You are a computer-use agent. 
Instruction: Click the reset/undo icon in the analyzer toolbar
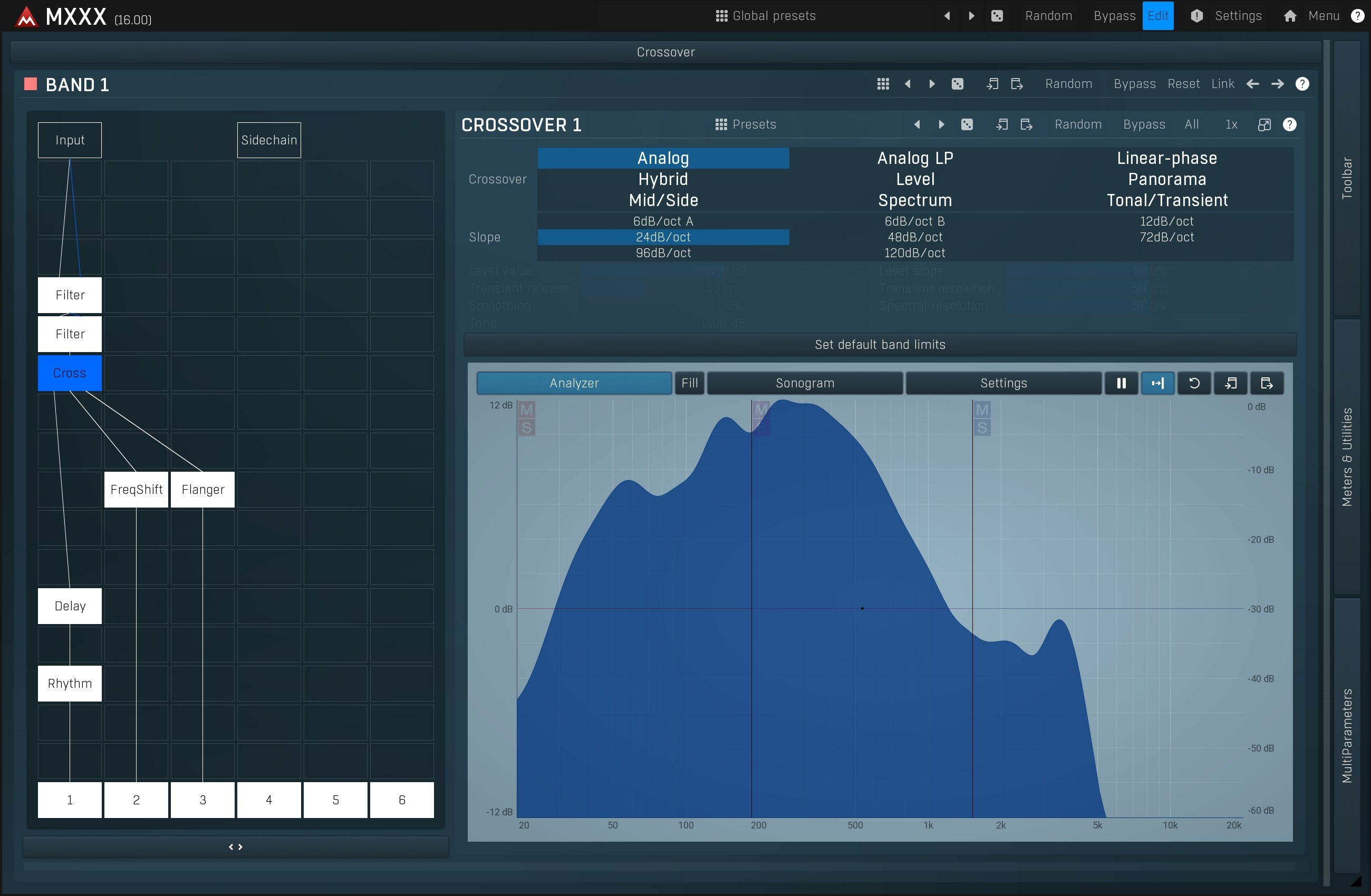tap(1194, 383)
